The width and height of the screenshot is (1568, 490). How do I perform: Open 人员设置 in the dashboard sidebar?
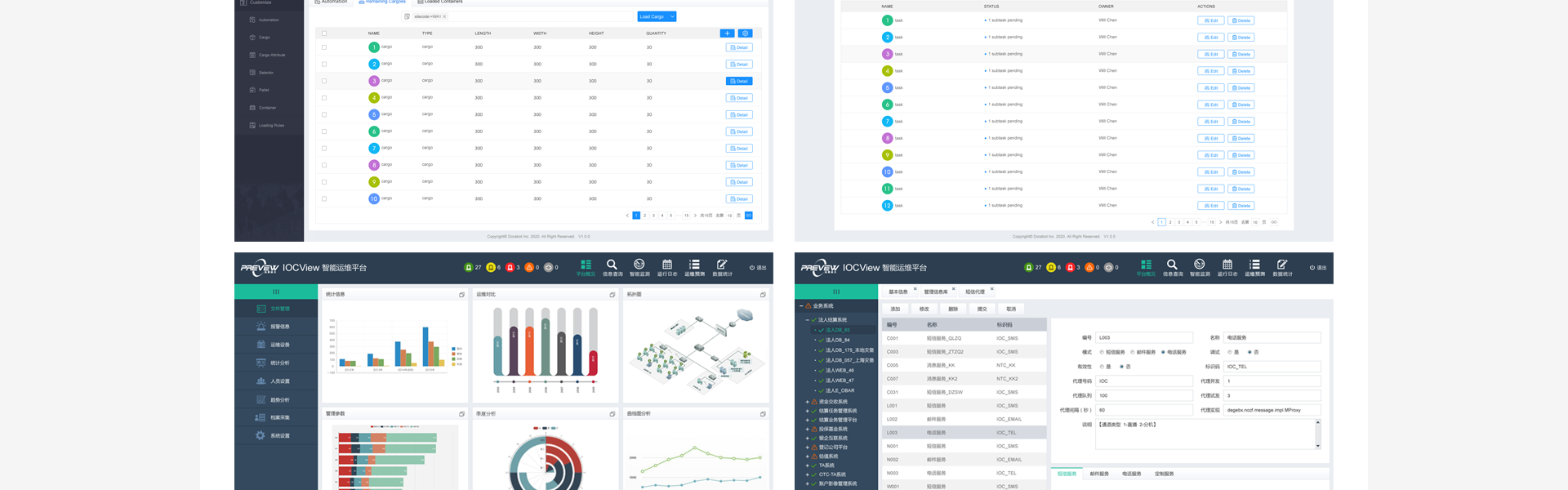pos(274,381)
